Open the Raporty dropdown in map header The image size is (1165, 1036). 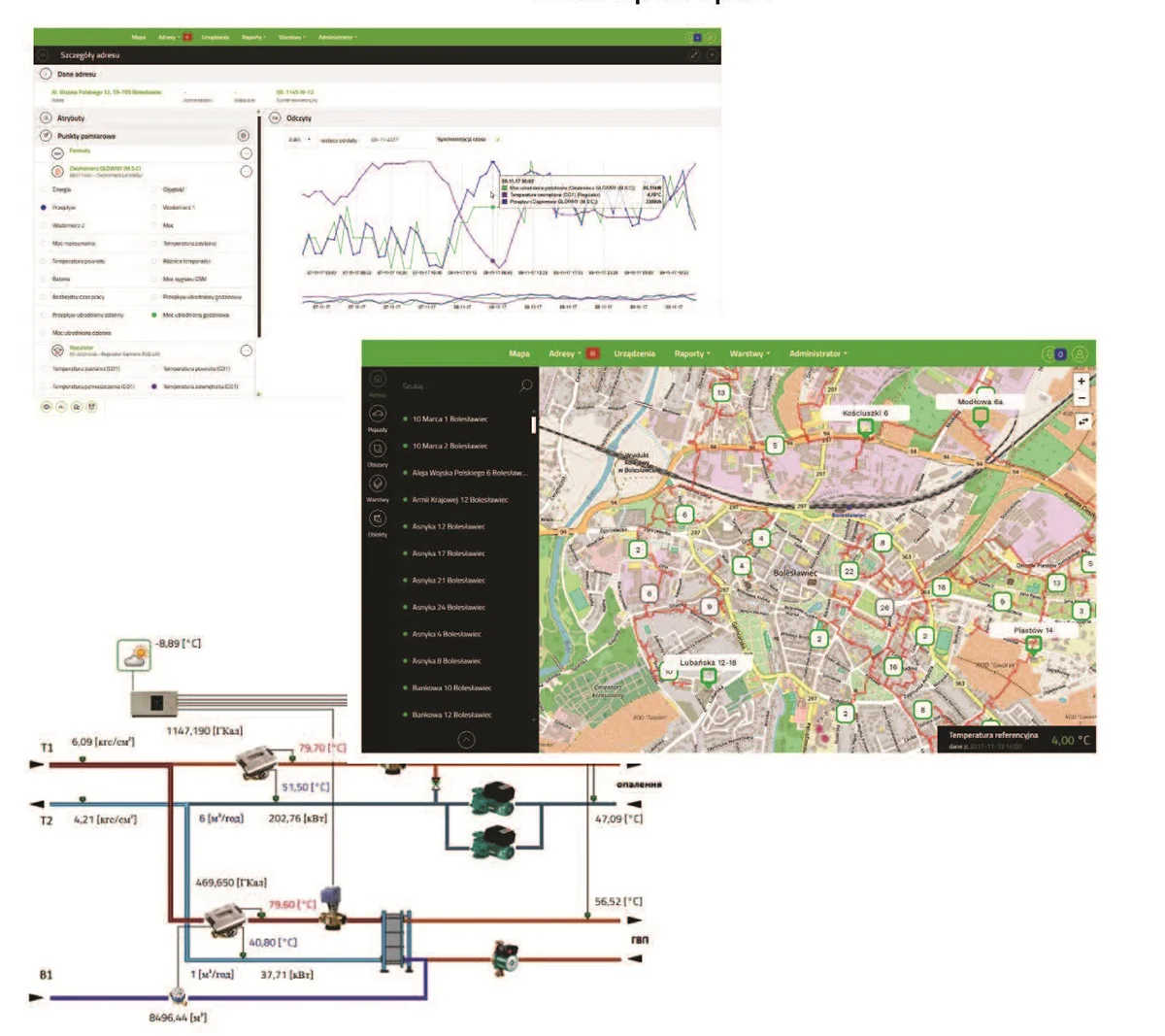pyautogui.click(x=692, y=354)
